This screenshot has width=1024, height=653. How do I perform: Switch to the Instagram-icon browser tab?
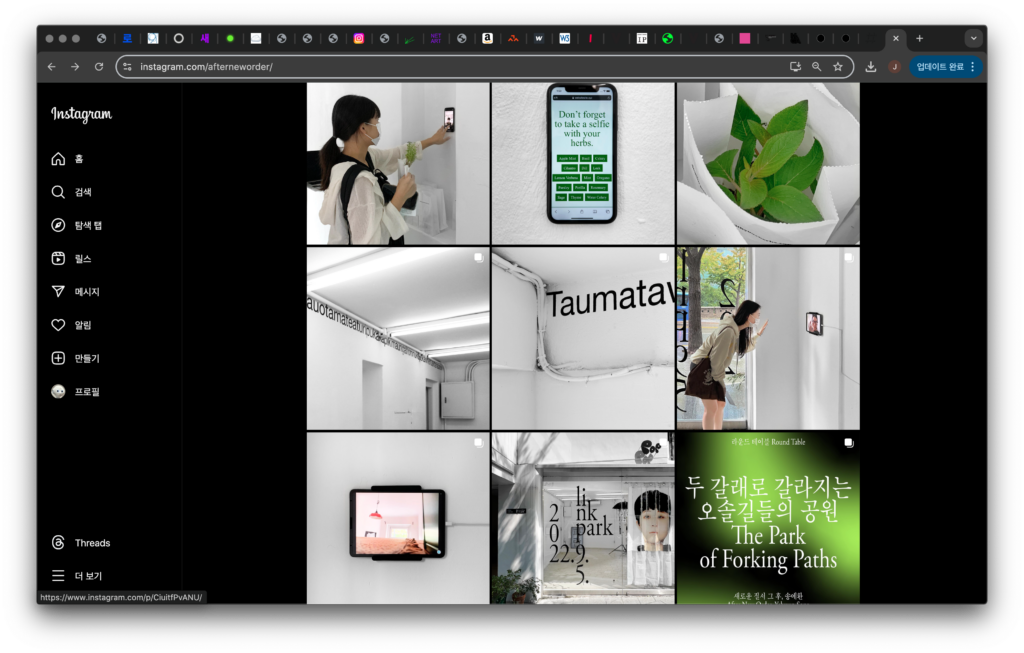pos(359,39)
